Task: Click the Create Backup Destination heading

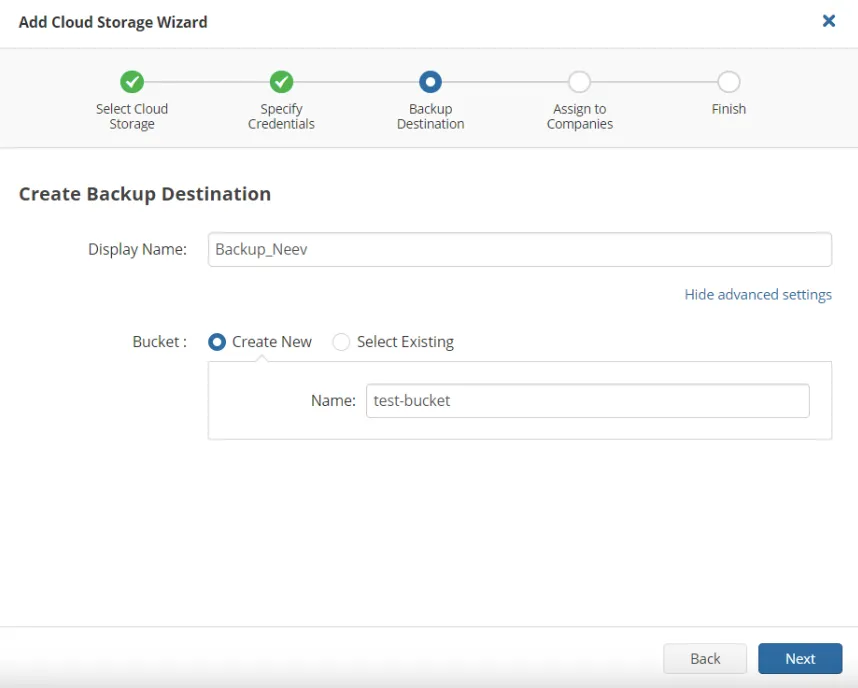Action: coord(145,194)
